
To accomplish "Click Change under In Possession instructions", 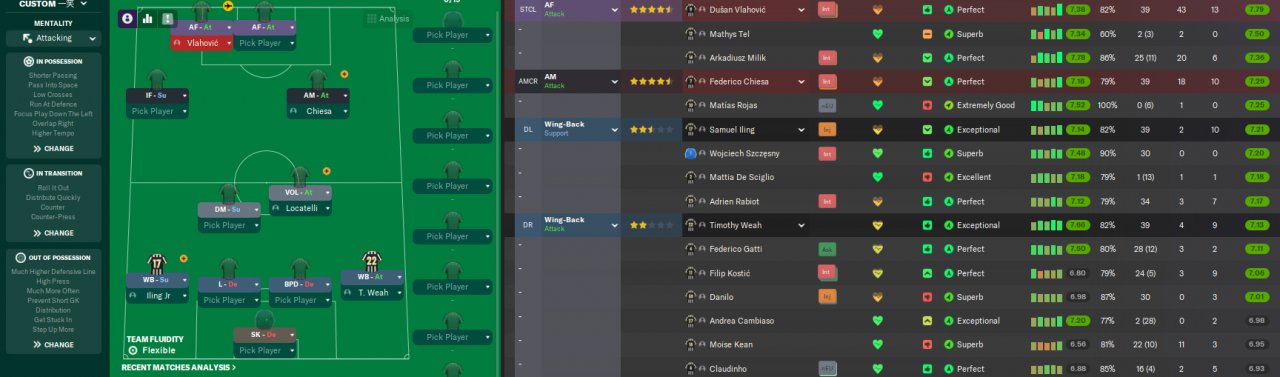I will tap(53, 148).
